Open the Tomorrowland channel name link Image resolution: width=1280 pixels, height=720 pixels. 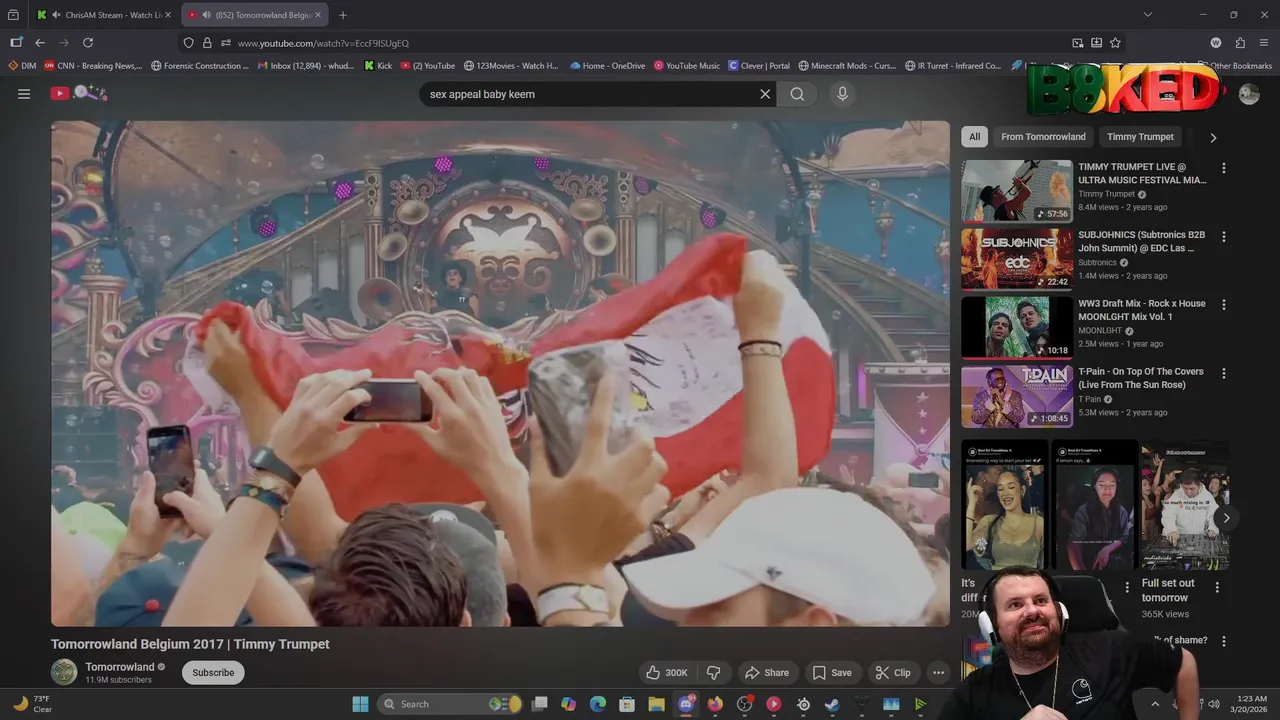tap(120, 667)
